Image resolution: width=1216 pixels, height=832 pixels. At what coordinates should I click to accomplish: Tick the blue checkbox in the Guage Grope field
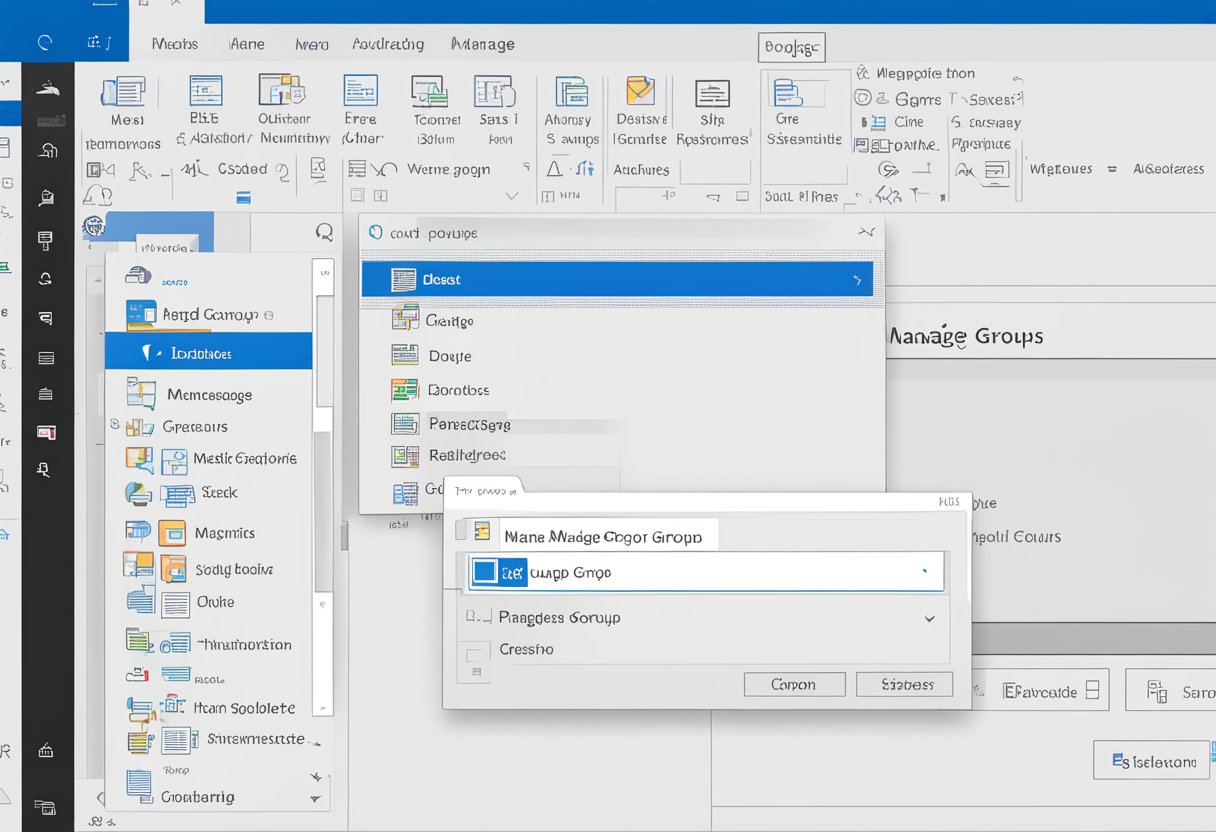point(485,572)
